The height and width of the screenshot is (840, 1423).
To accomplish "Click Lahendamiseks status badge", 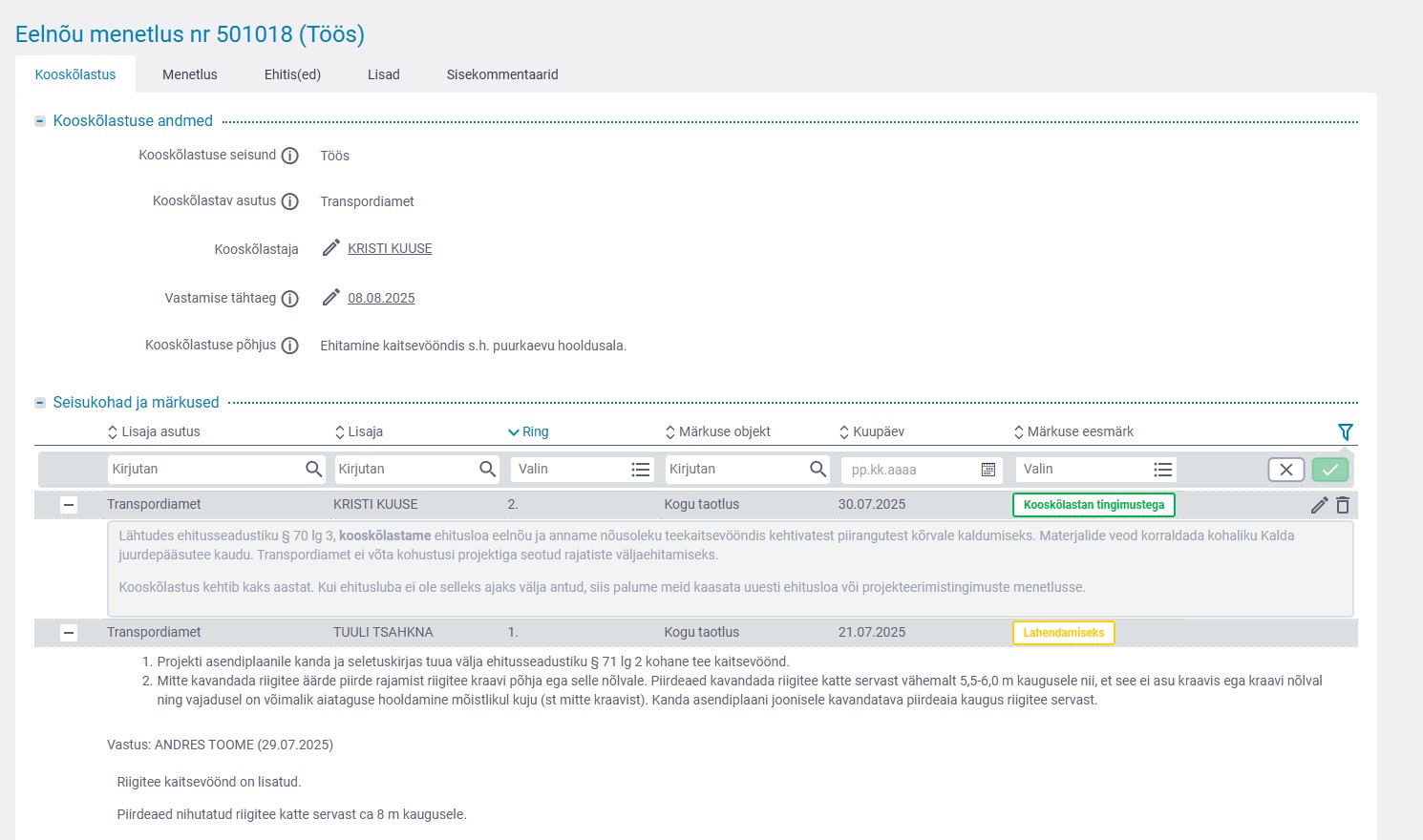I will click(1063, 633).
